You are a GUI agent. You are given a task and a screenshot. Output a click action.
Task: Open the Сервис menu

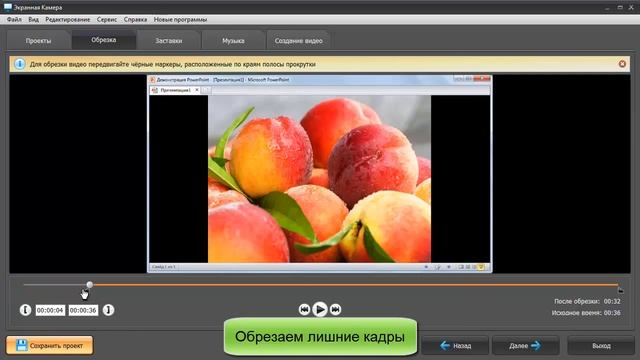[107, 20]
